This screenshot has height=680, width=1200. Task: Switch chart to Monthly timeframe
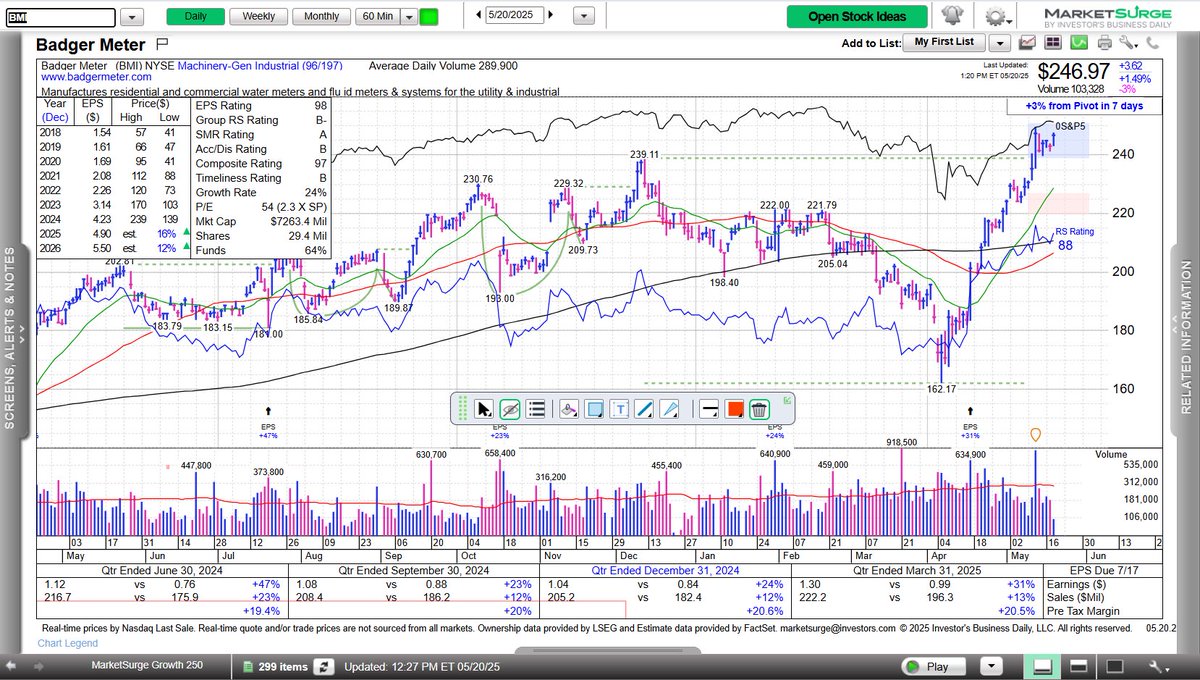321,16
